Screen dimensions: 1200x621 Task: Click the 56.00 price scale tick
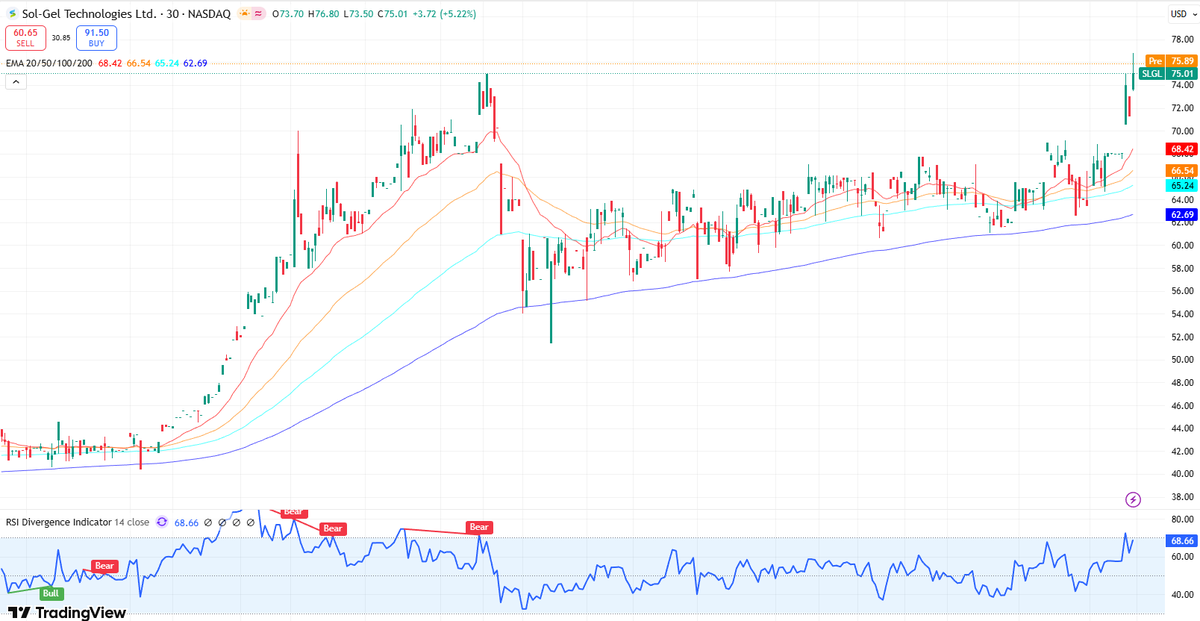coord(1182,291)
